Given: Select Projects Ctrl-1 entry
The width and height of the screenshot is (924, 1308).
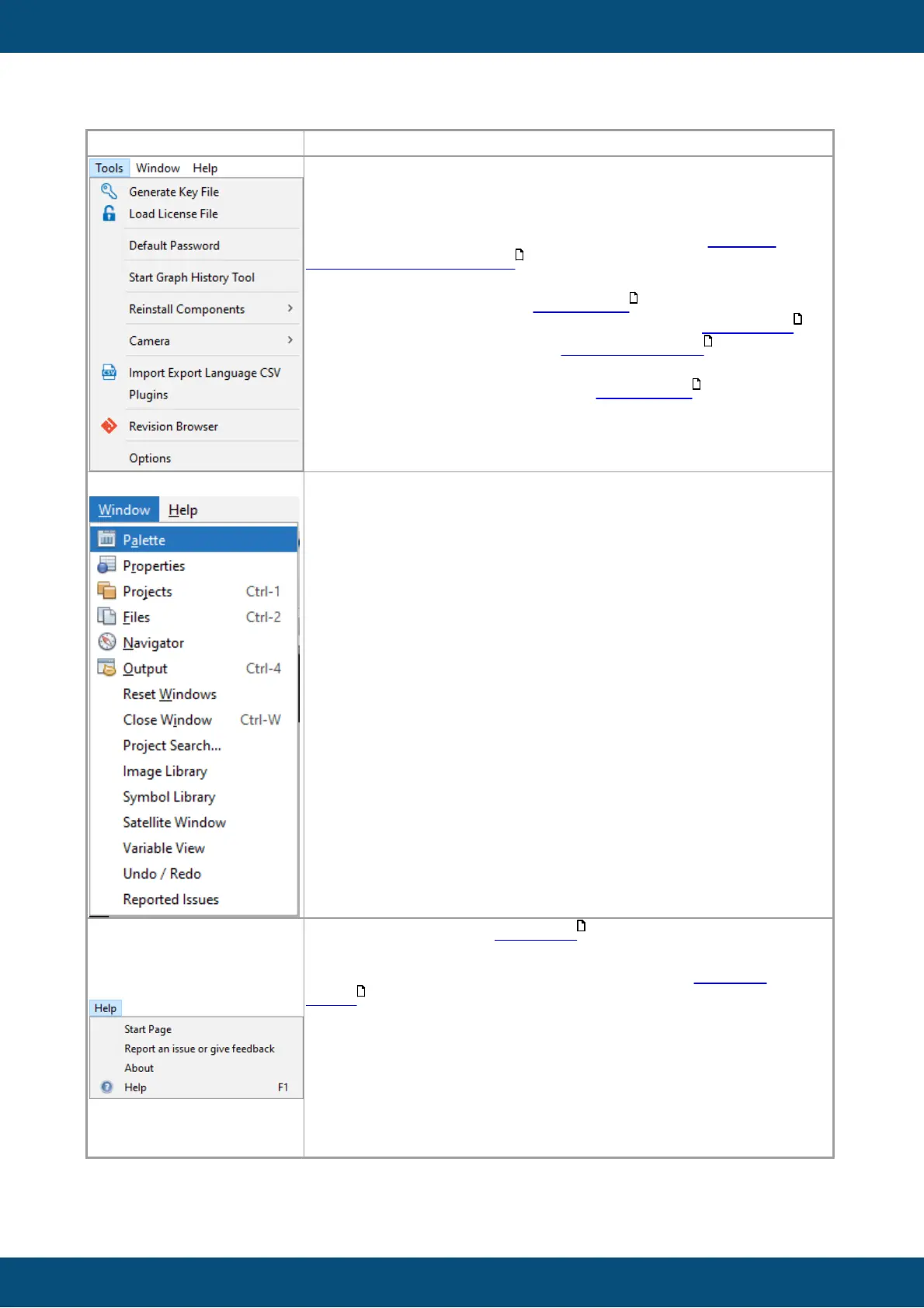Looking at the screenshot, I should click(x=194, y=591).
